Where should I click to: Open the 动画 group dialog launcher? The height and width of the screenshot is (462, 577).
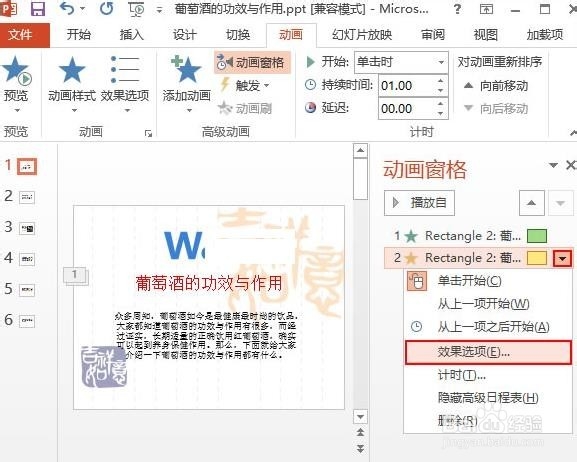click(148, 134)
